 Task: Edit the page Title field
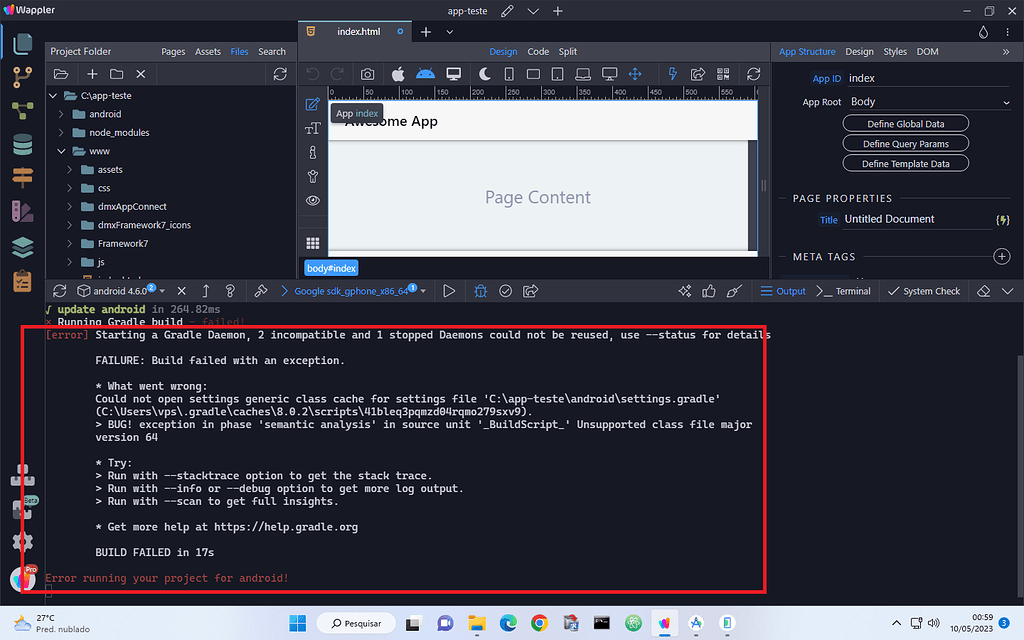pos(918,219)
